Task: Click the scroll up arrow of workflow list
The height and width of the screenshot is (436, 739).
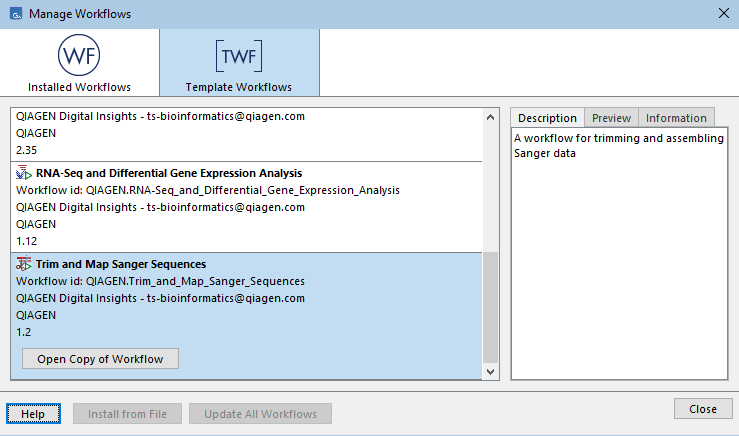Action: point(490,117)
